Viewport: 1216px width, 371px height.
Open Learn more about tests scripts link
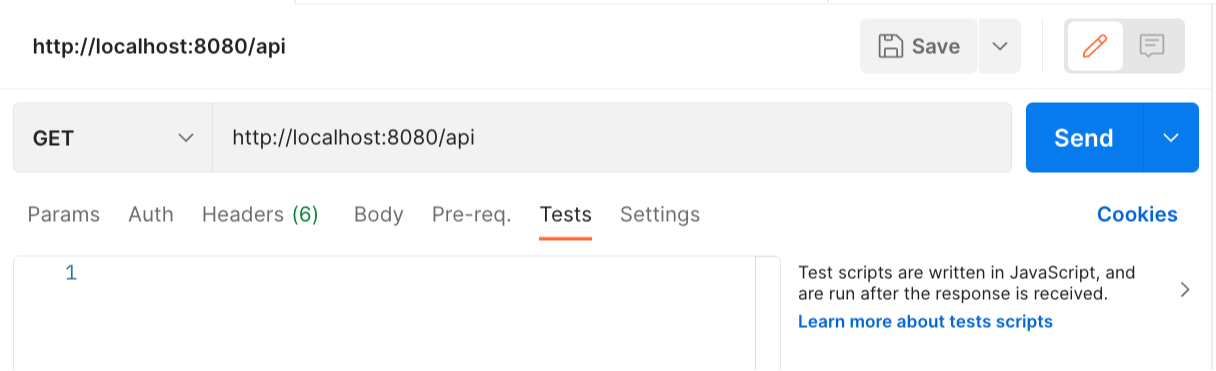(x=925, y=321)
